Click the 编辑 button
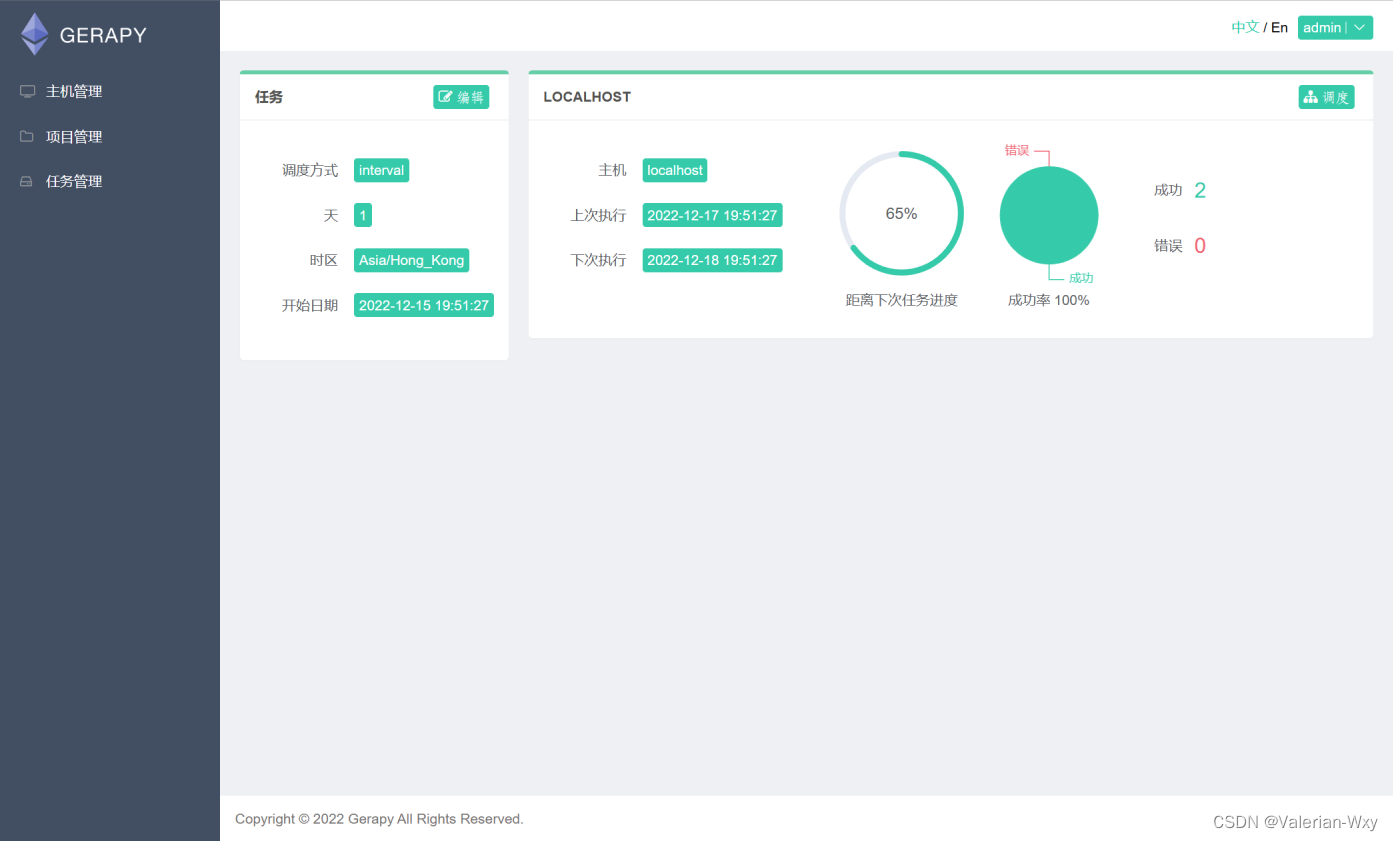 461,97
